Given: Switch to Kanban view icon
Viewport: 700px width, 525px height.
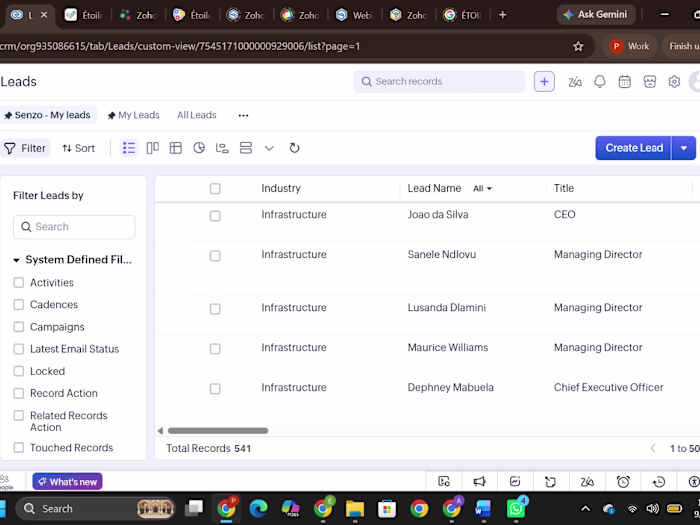Looking at the screenshot, I should click(x=153, y=148).
